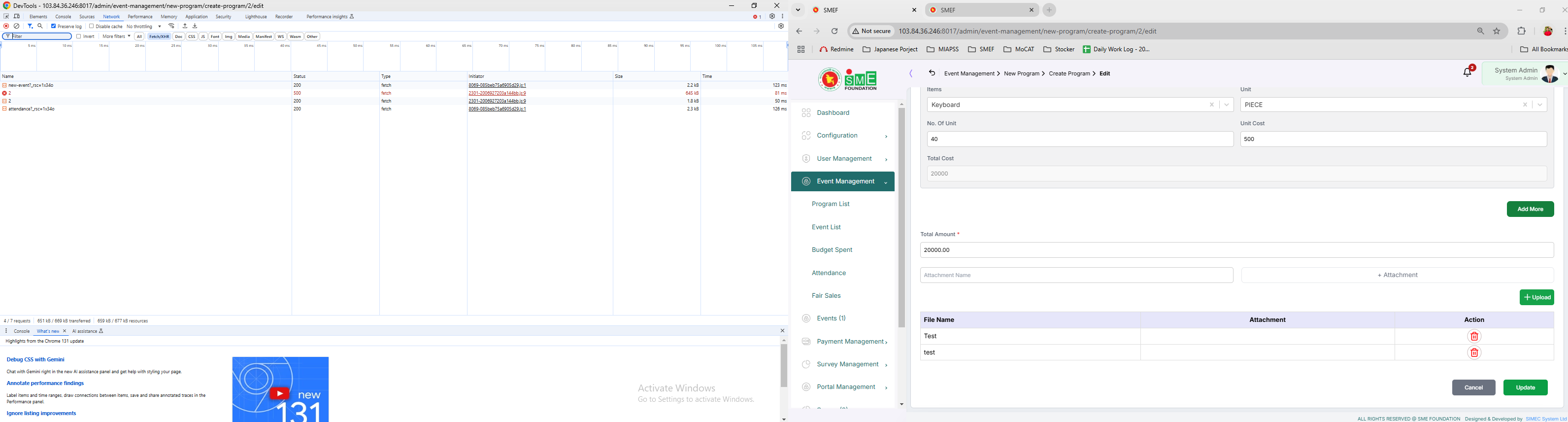Open the System Admin profile dropdown
This screenshot has height=422, width=1568.
click(1524, 73)
